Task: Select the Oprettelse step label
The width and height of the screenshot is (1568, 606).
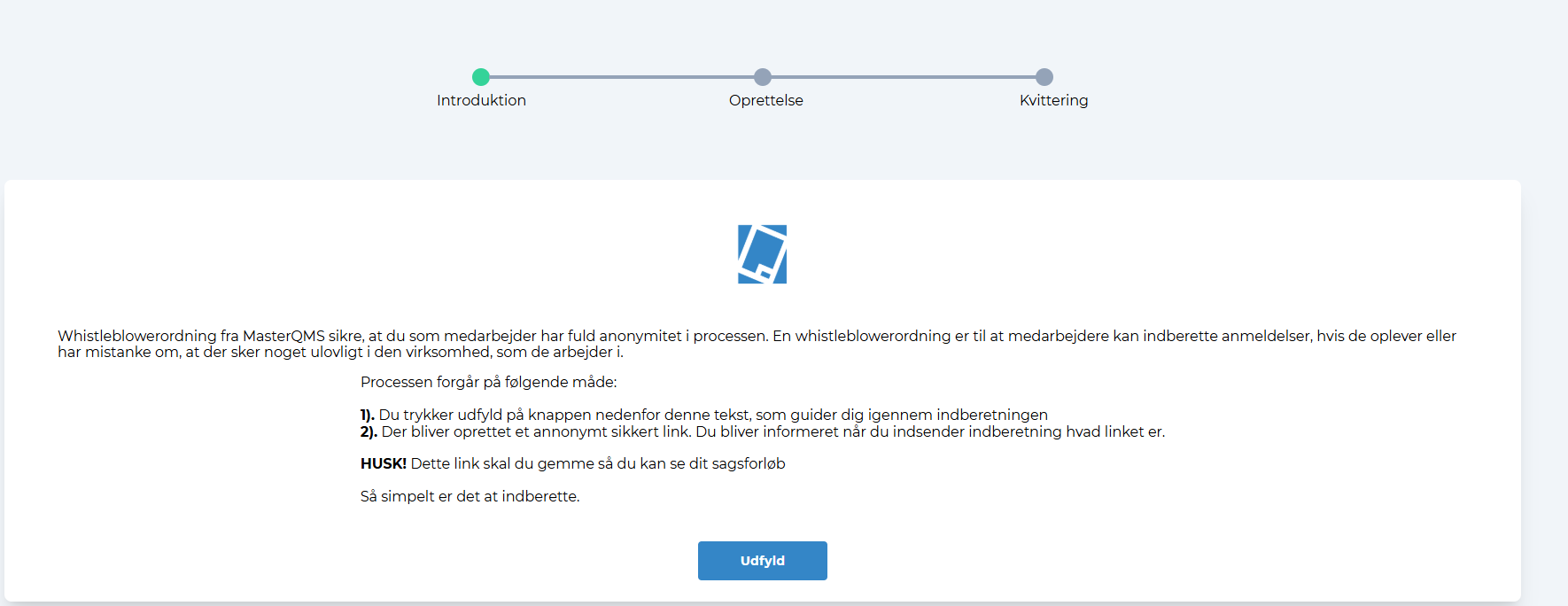Action: pos(765,101)
